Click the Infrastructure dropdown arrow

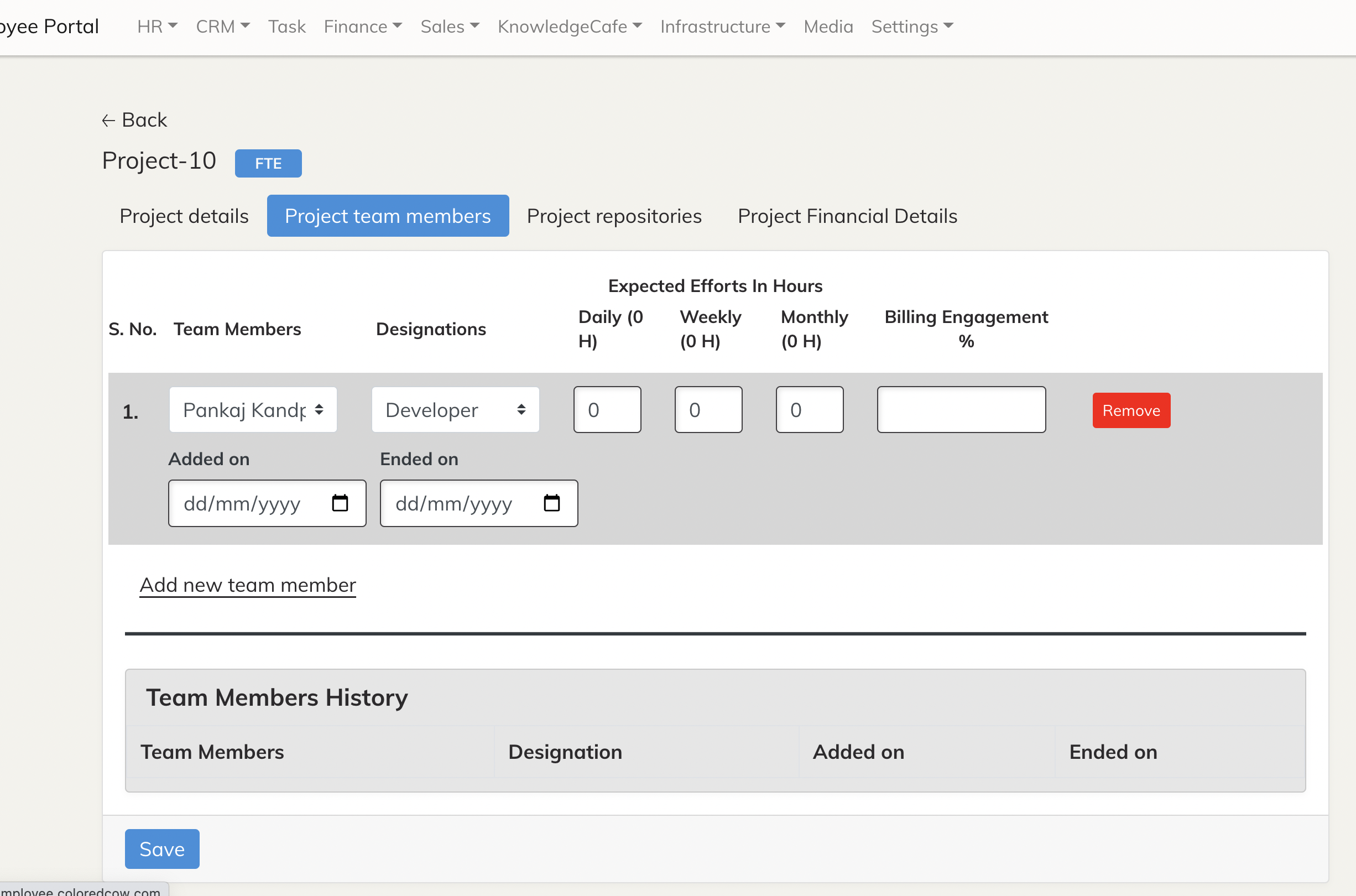coord(781,25)
